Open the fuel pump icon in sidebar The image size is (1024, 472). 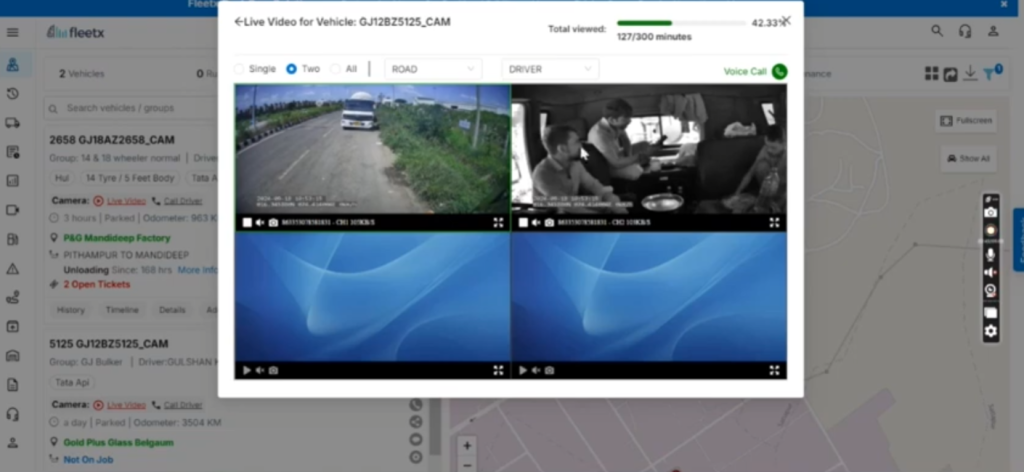[12, 239]
